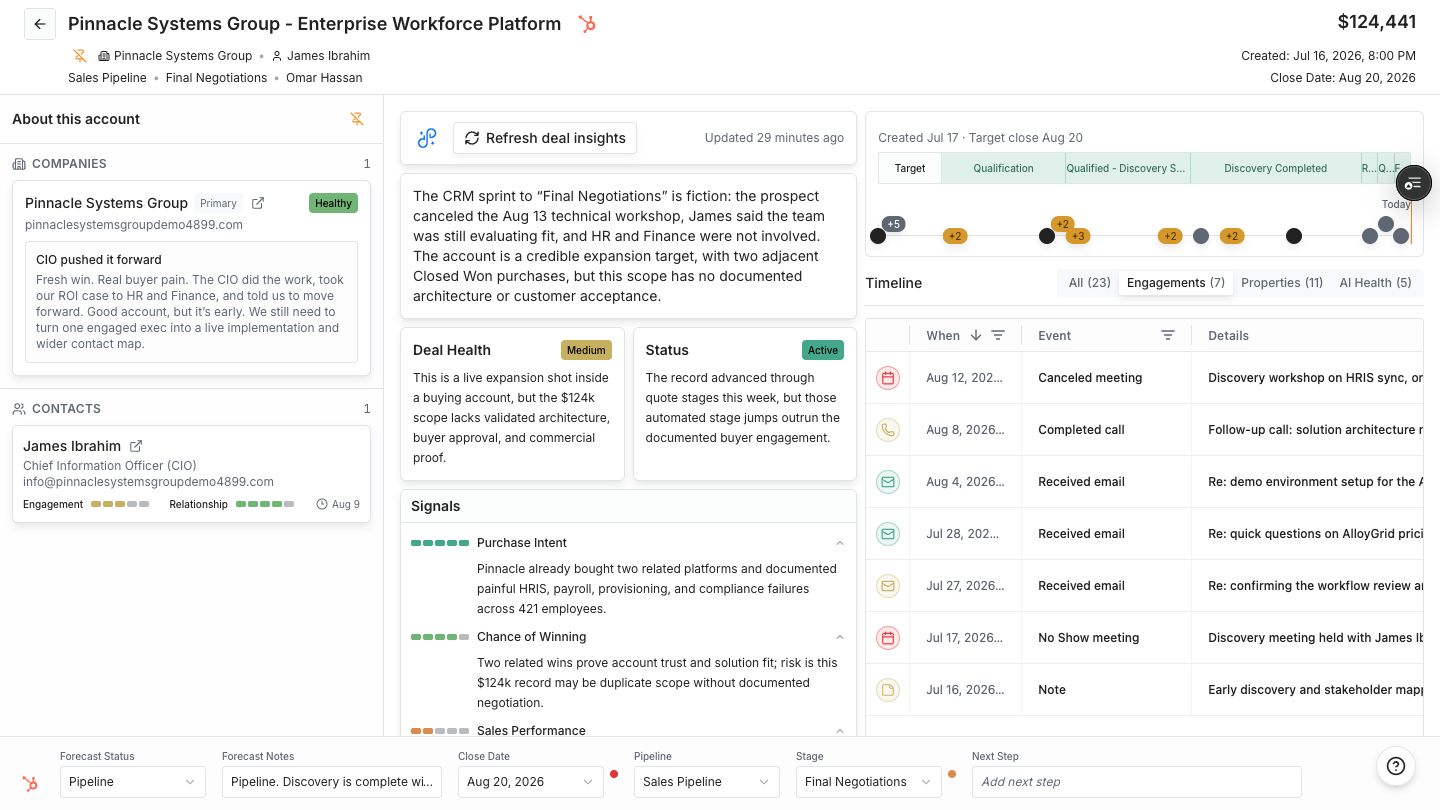Click the Aug 4 received email icon

887,482
